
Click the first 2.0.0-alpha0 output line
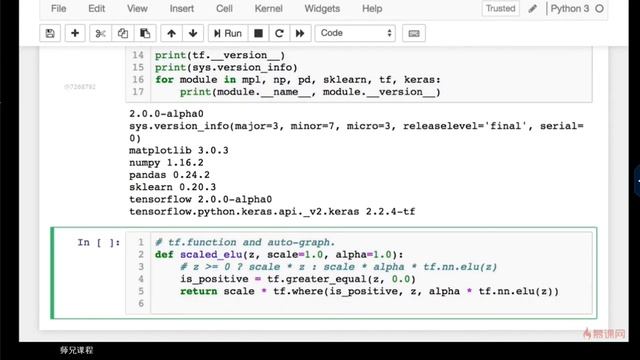click(x=166, y=114)
